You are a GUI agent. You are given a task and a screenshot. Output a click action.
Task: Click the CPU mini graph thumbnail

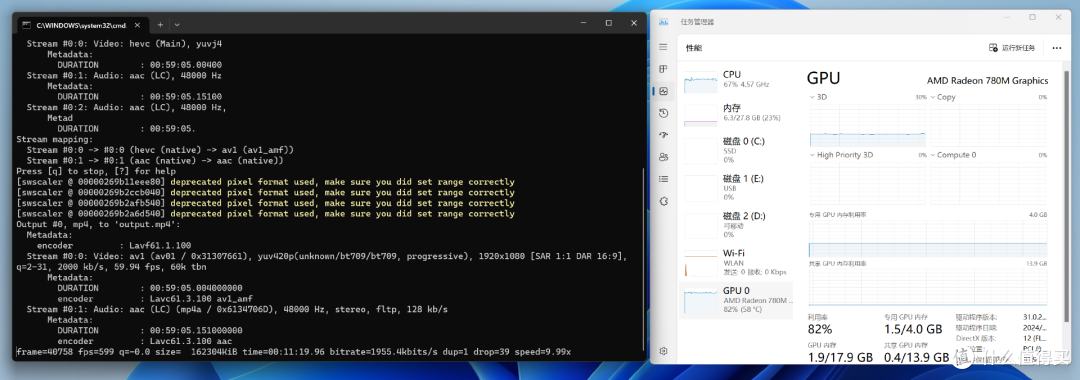[x=700, y=81]
